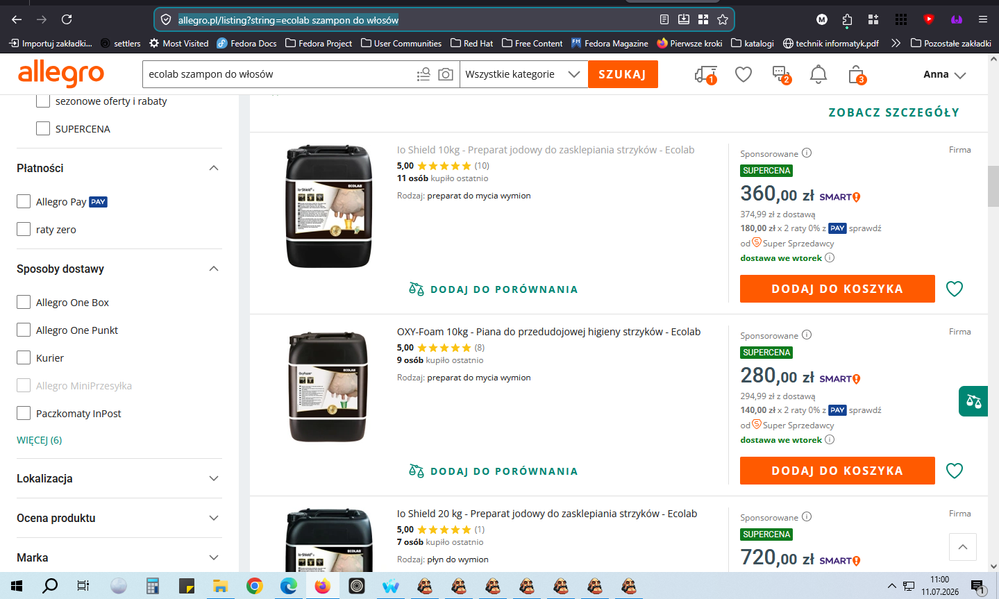Open image search camera icon

click(445, 75)
